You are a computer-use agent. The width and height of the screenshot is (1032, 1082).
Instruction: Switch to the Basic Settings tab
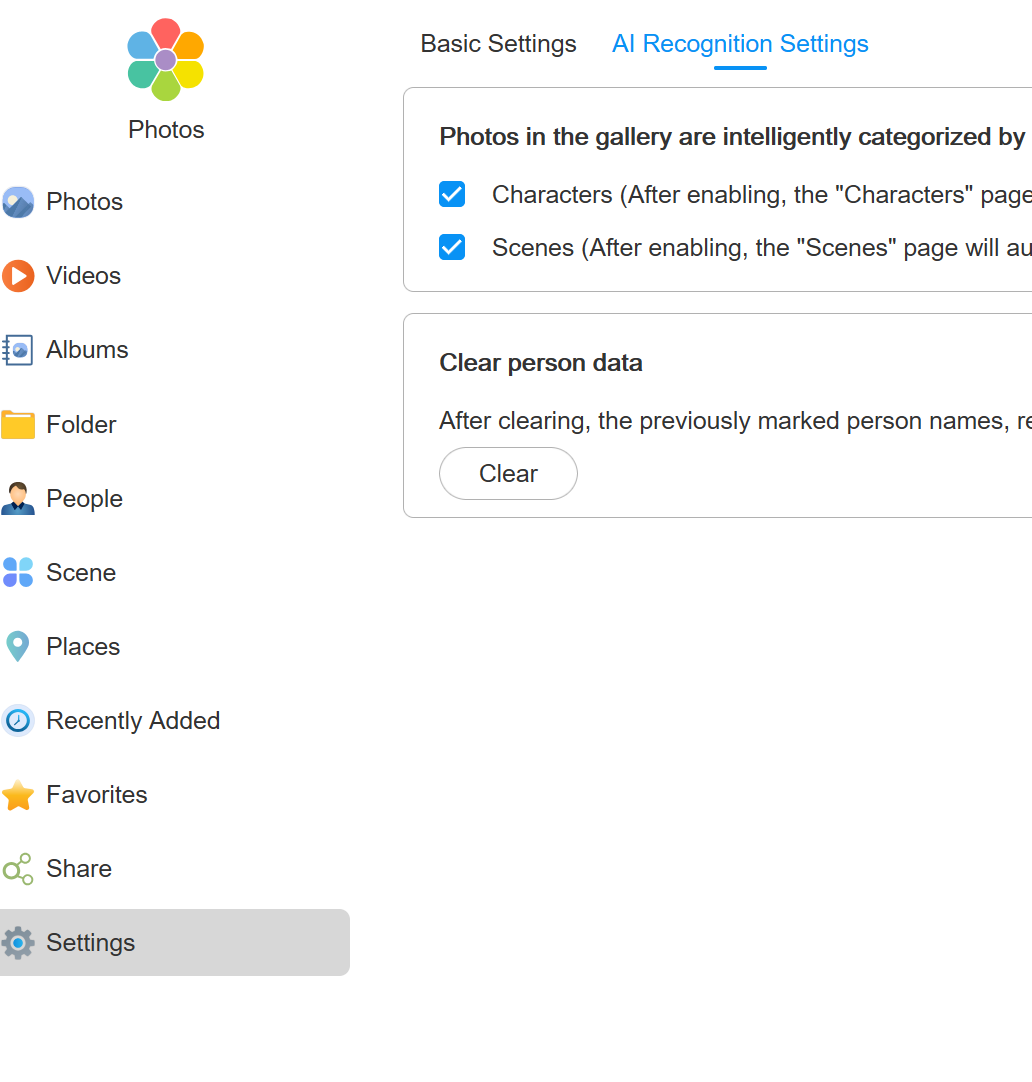(x=498, y=44)
